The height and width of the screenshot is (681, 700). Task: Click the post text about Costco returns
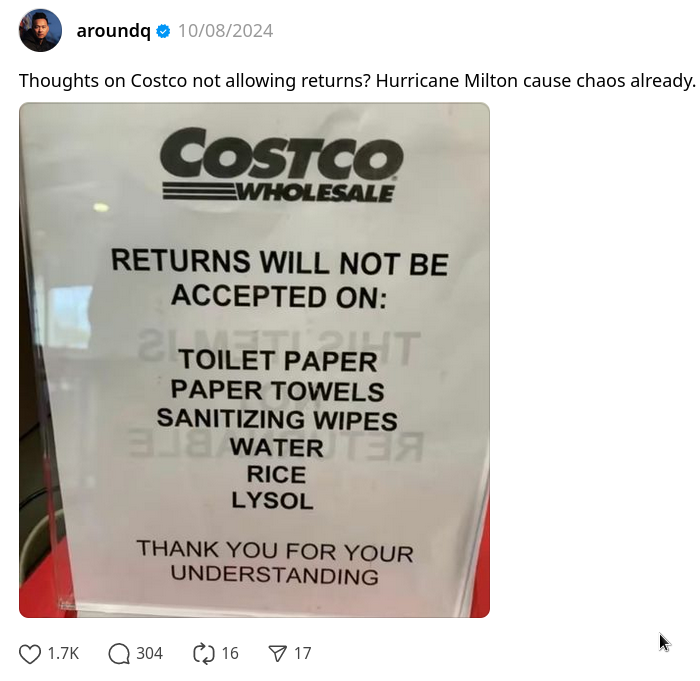pyautogui.click(x=357, y=81)
